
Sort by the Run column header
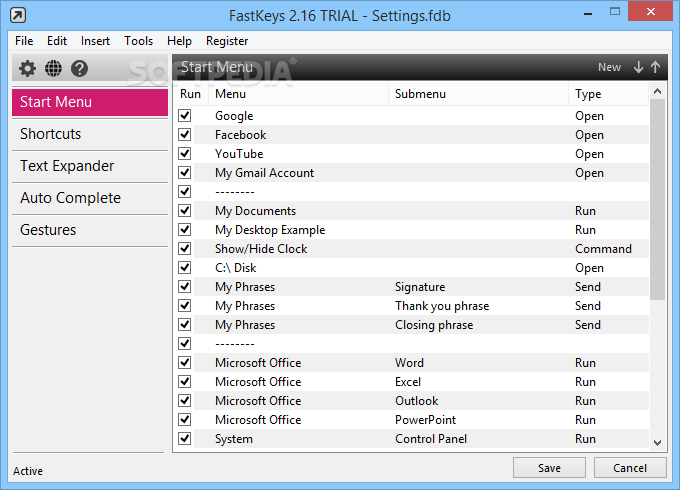(x=191, y=94)
